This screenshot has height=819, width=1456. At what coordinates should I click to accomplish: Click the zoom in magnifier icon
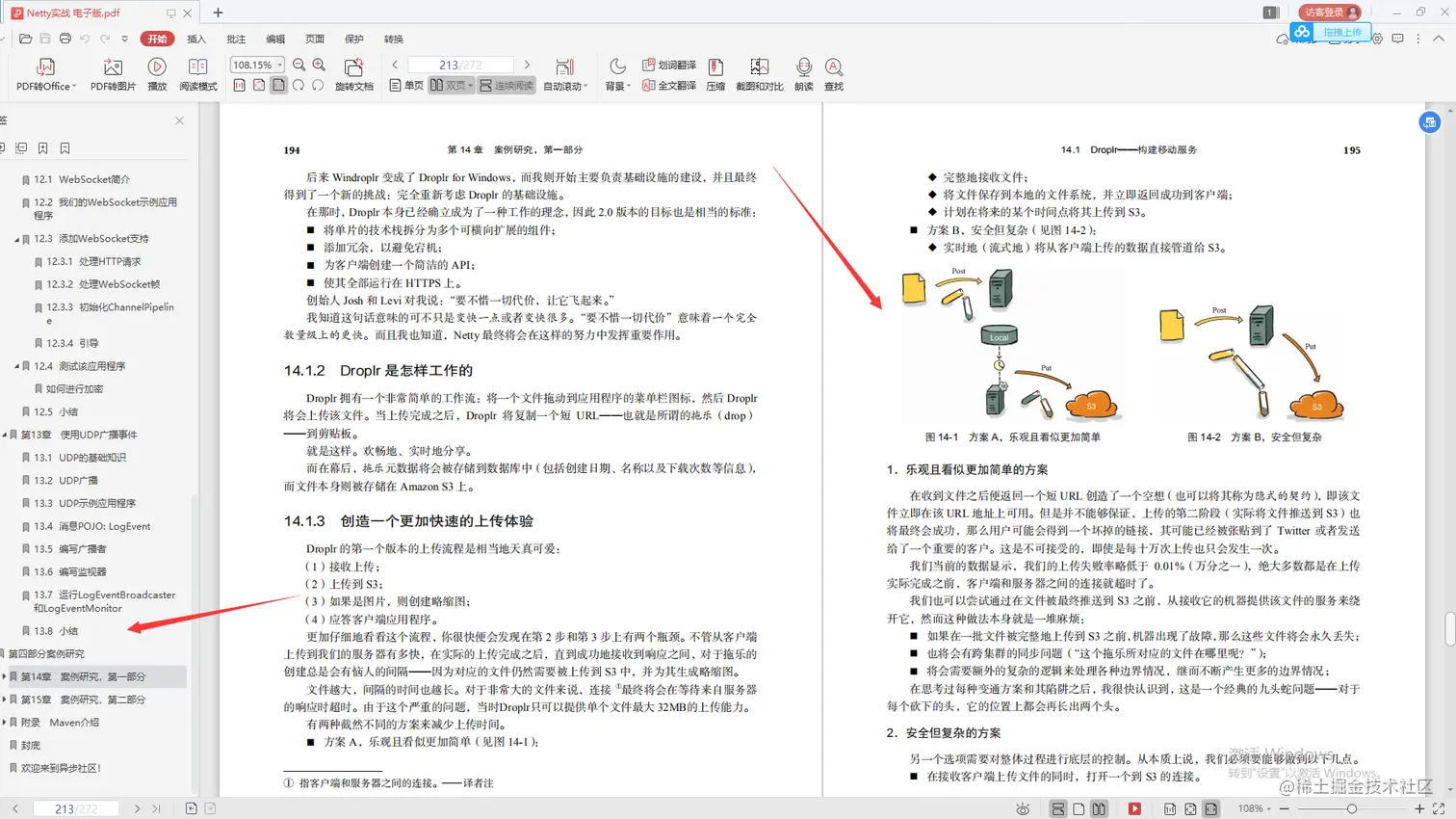pos(319,65)
